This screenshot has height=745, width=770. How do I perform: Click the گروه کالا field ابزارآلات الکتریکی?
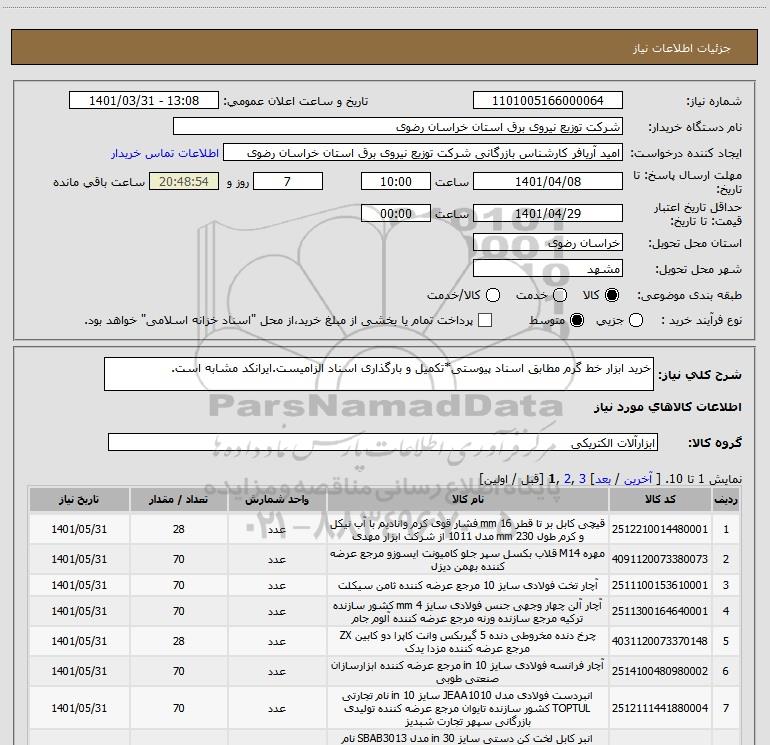point(383,442)
